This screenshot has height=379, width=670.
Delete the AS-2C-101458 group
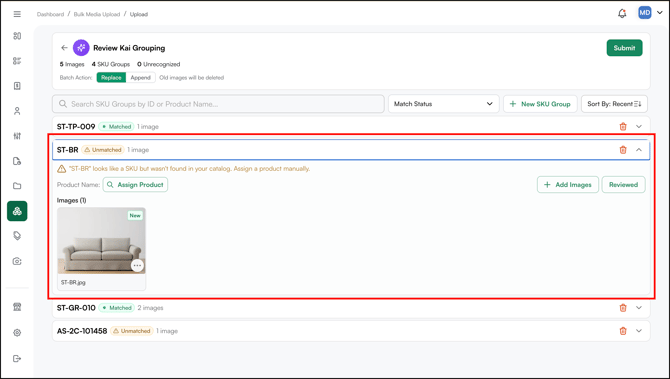click(623, 331)
